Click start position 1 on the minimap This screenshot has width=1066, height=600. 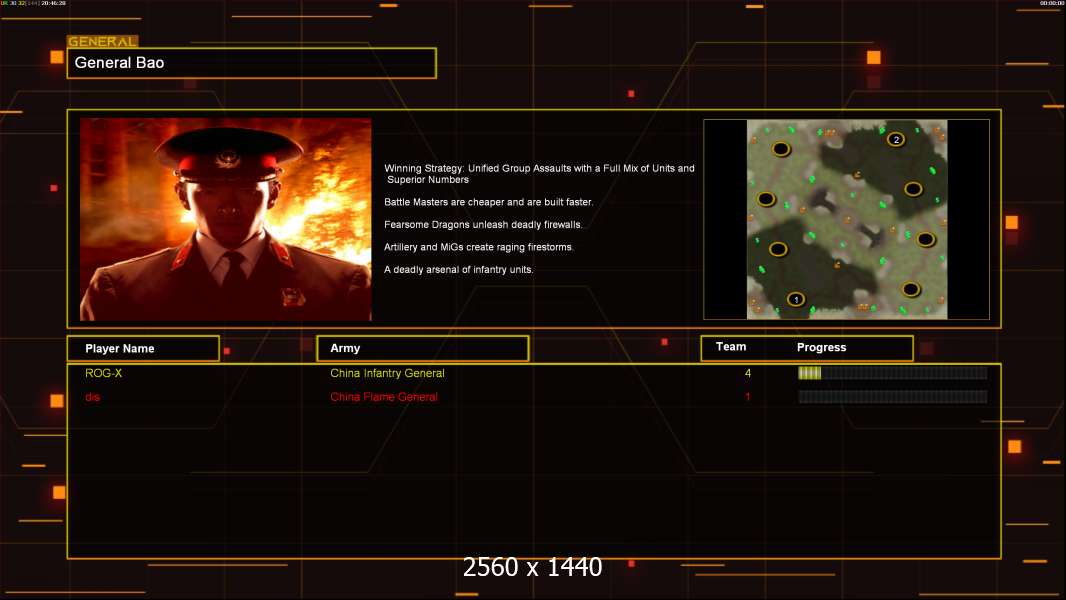click(795, 299)
